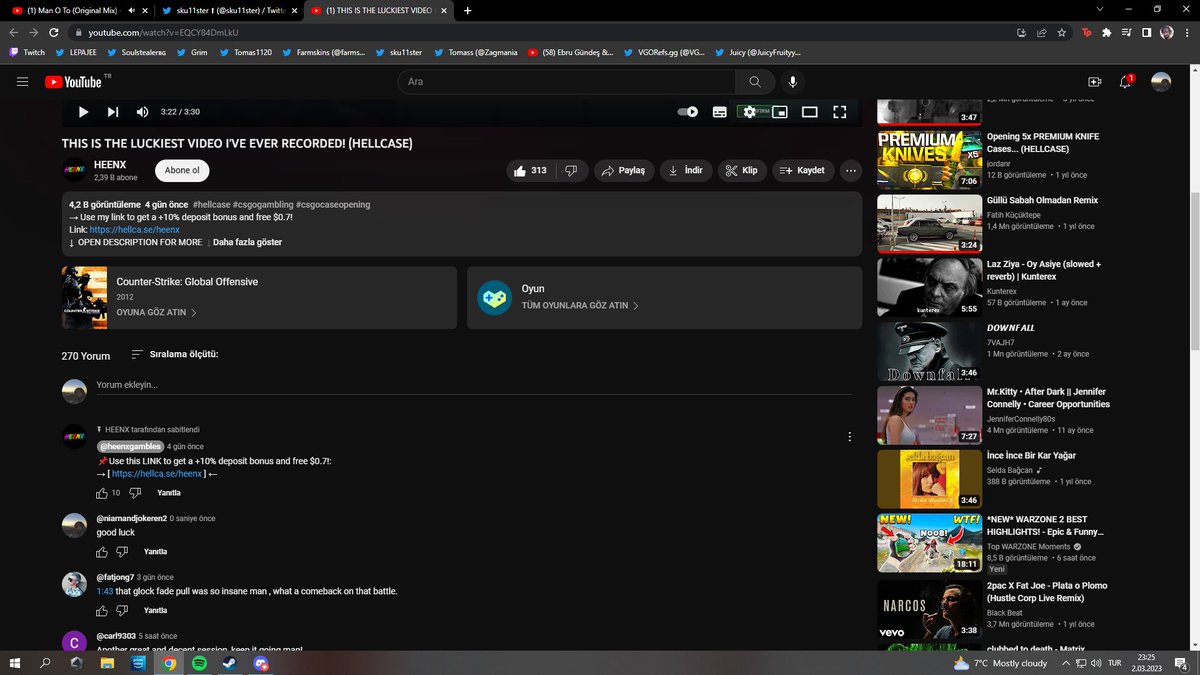Subscribe using Abone ol button
The width and height of the screenshot is (1200, 675).
coord(182,171)
